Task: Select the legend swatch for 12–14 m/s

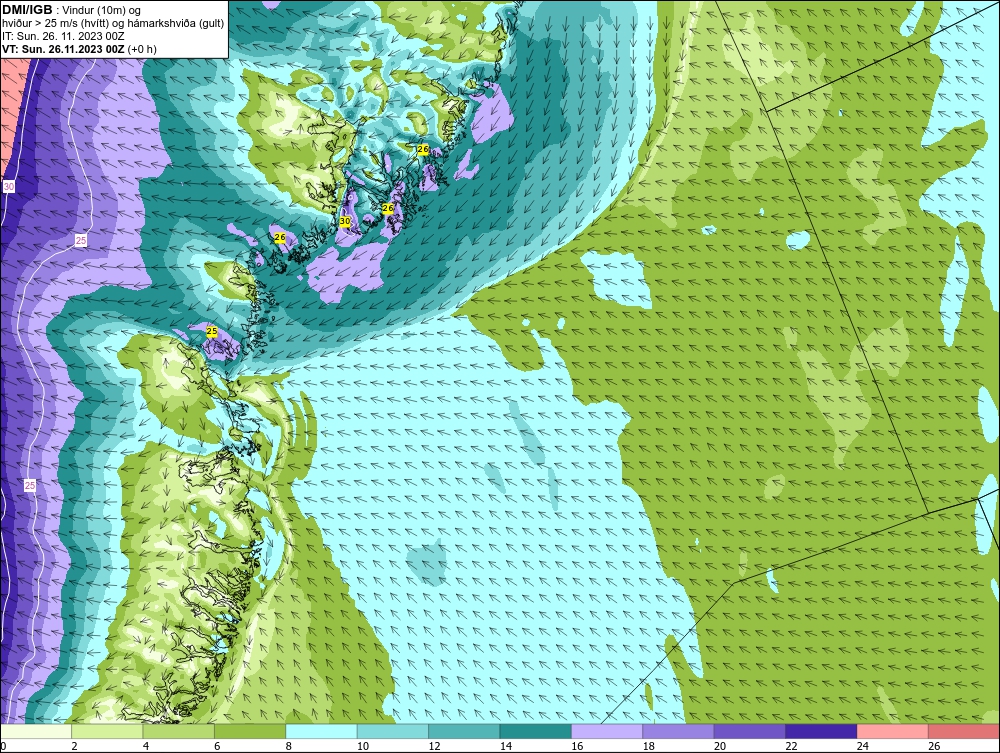Action: tap(464, 731)
